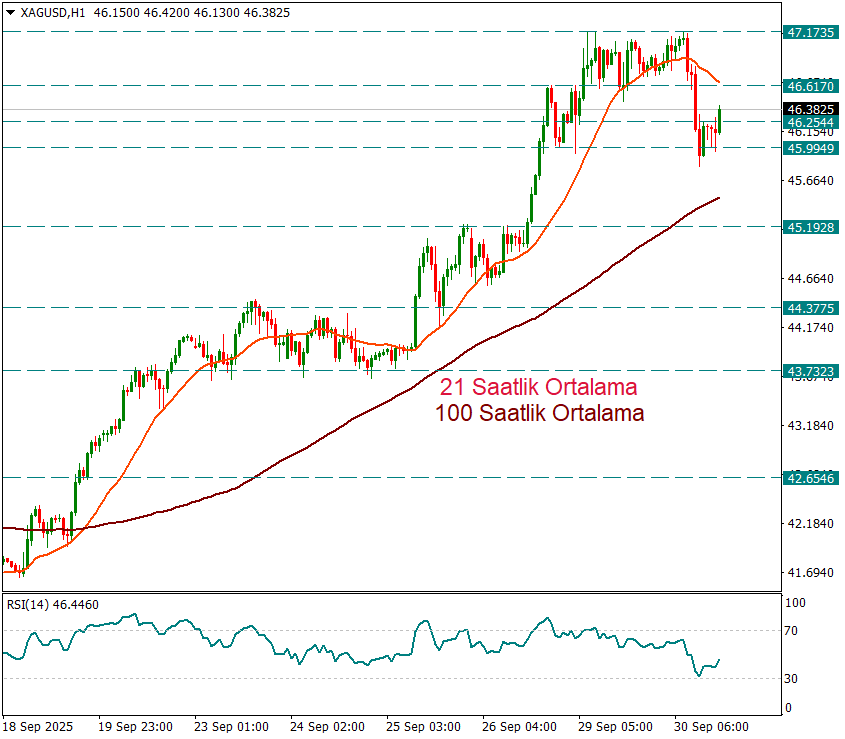Select the RSI 70 overbought level marker

click(x=794, y=631)
